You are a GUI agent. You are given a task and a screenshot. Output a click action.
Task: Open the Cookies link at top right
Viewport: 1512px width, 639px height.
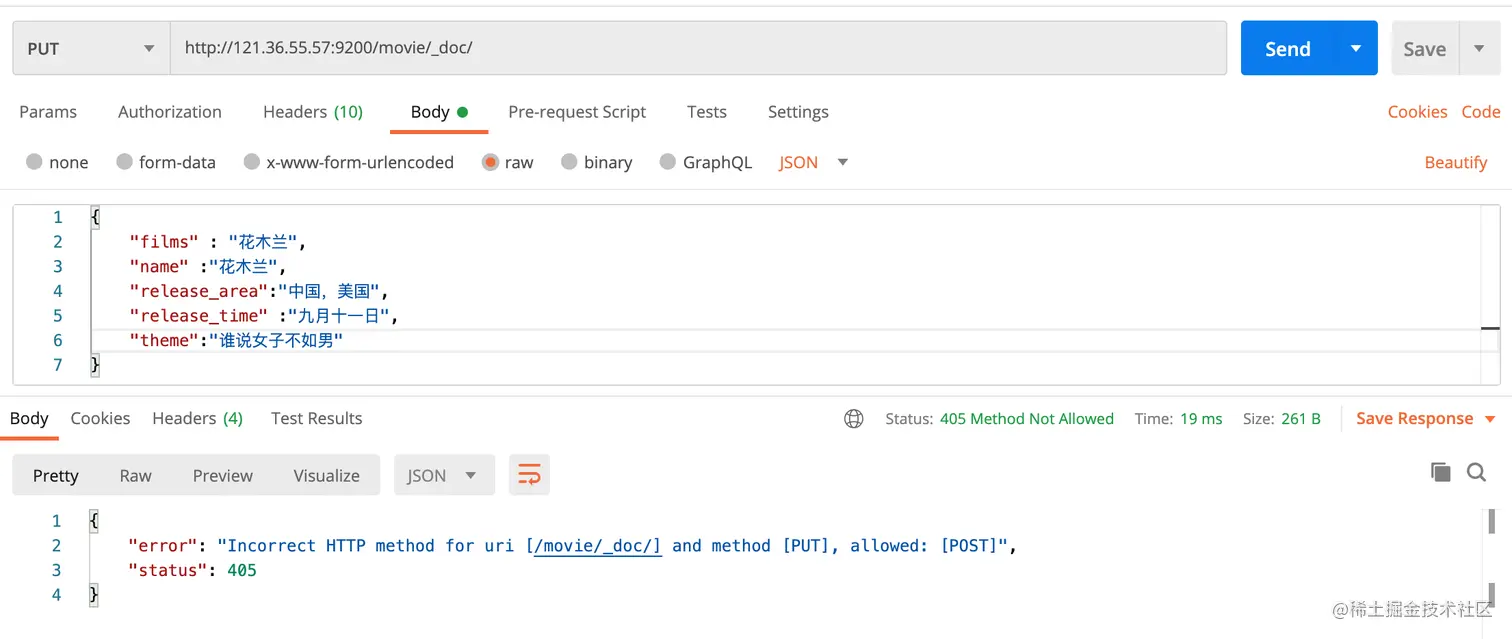(x=1417, y=112)
